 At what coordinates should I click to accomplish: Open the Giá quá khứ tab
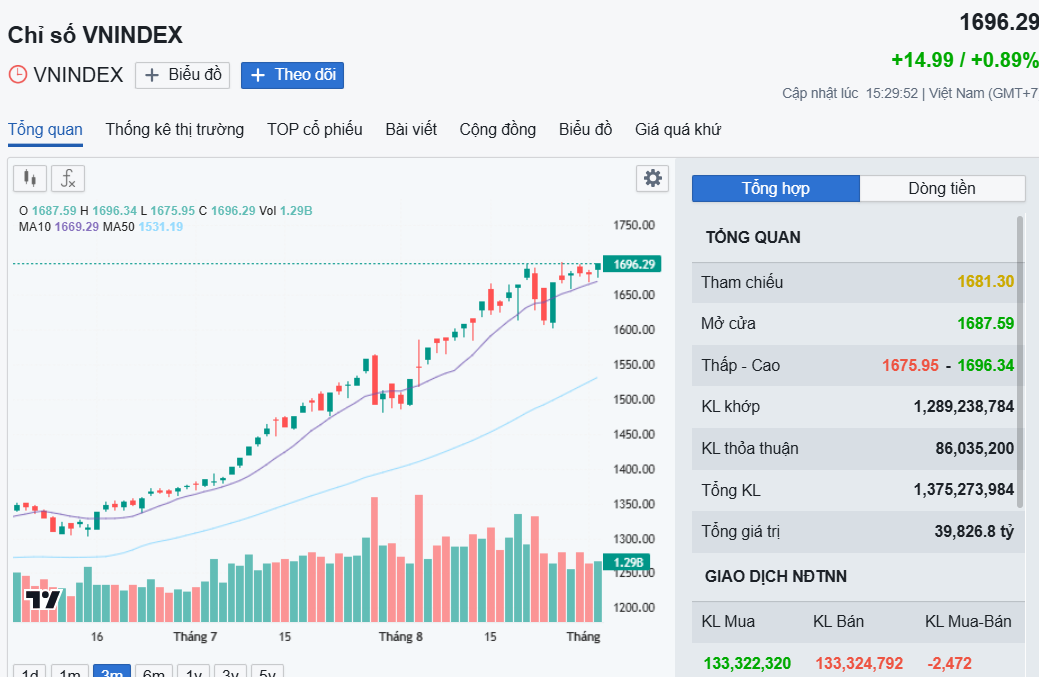click(x=678, y=129)
